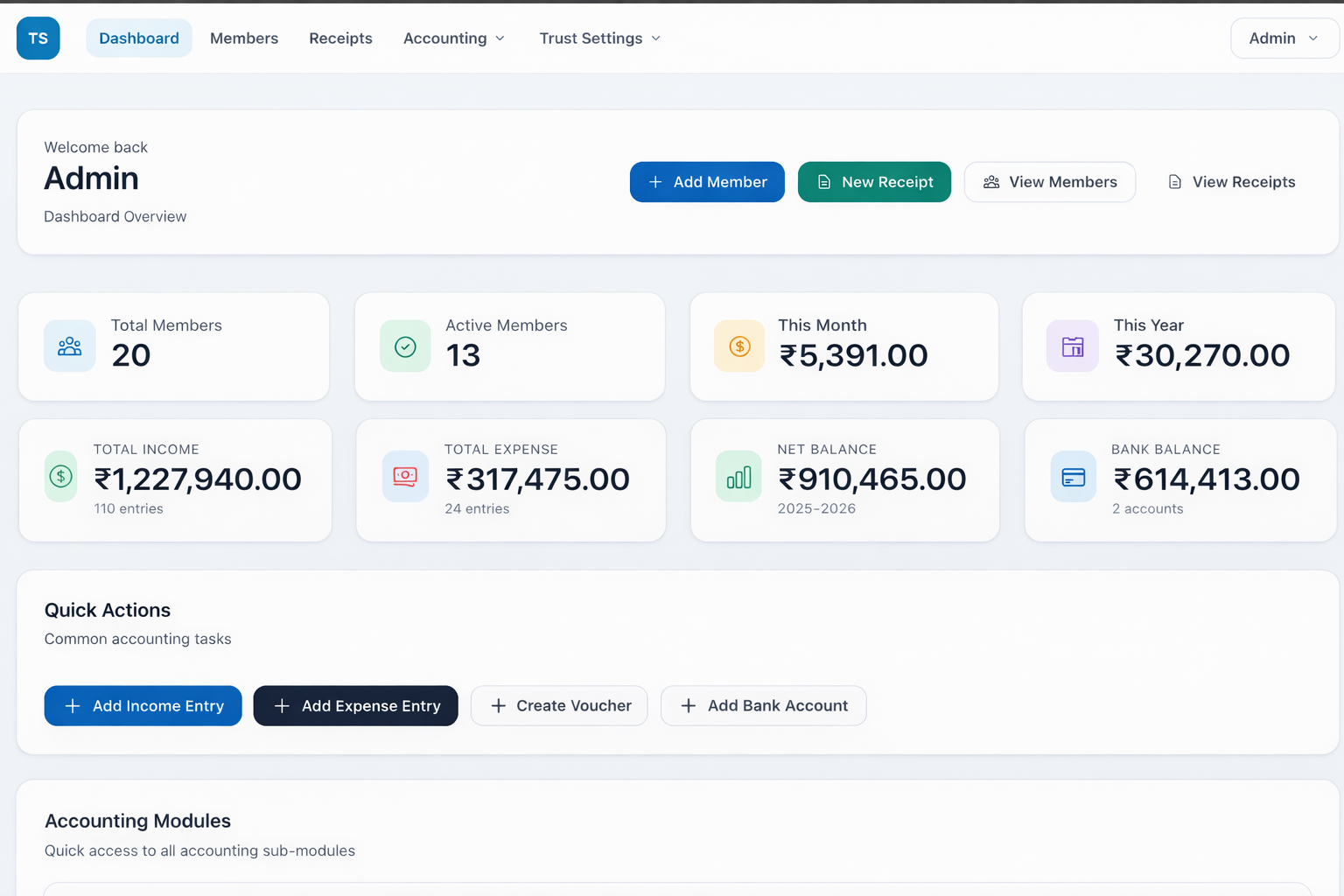Click the Net Balance bar chart icon
Screen dimensions: 1344x896
738,477
